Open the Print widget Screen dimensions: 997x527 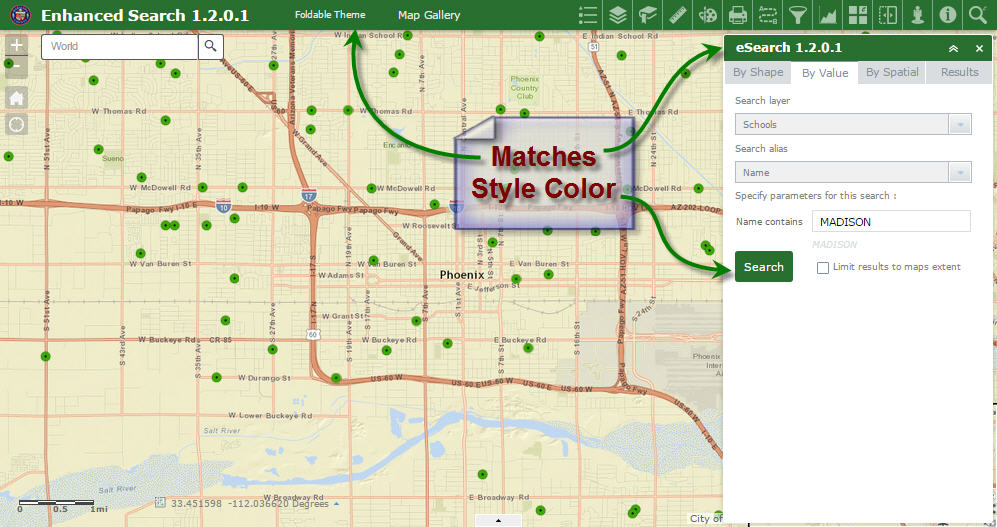pyautogui.click(x=738, y=15)
